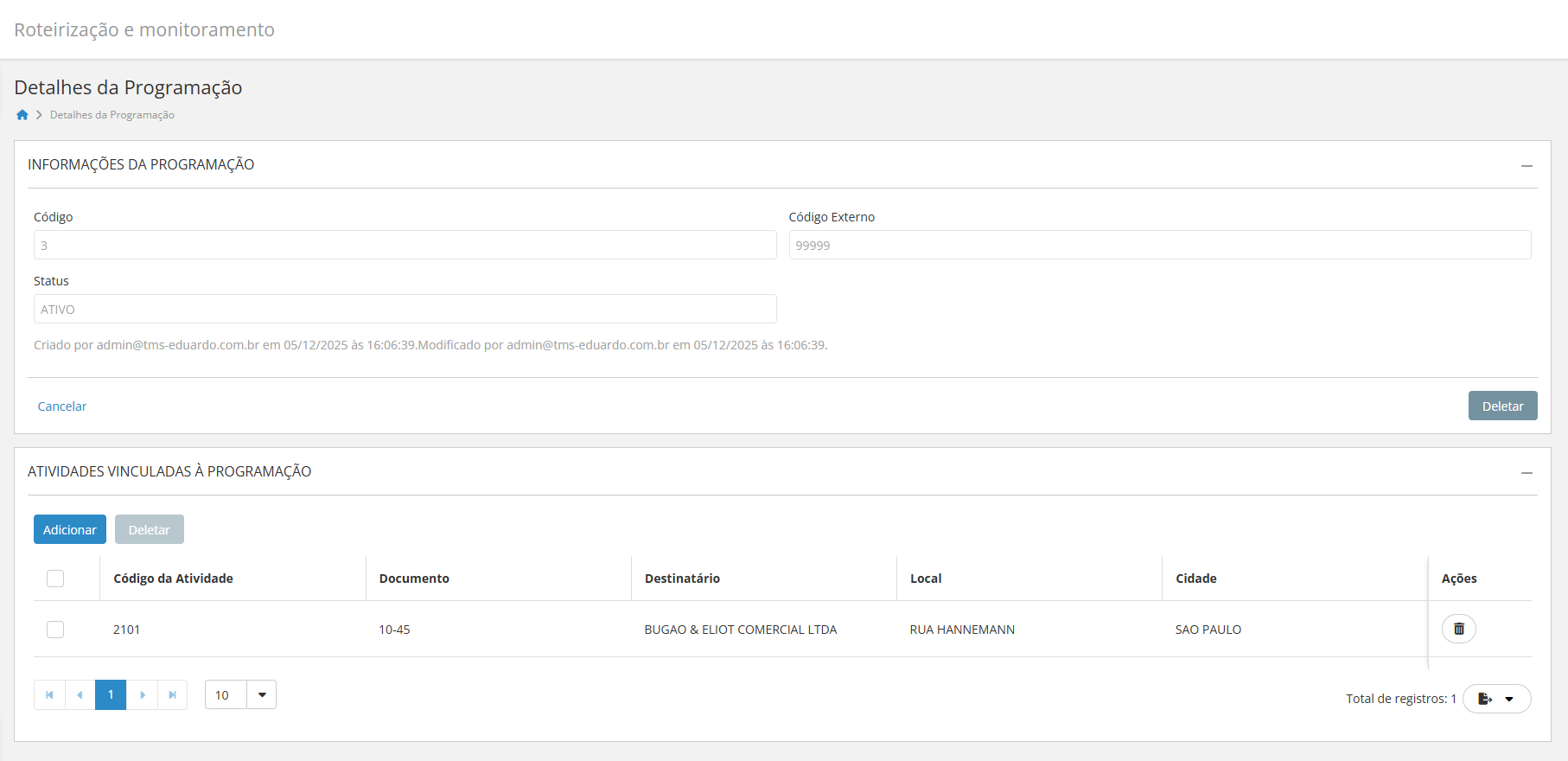
Task: Open the page size dropdown
Action: pos(261,694)
